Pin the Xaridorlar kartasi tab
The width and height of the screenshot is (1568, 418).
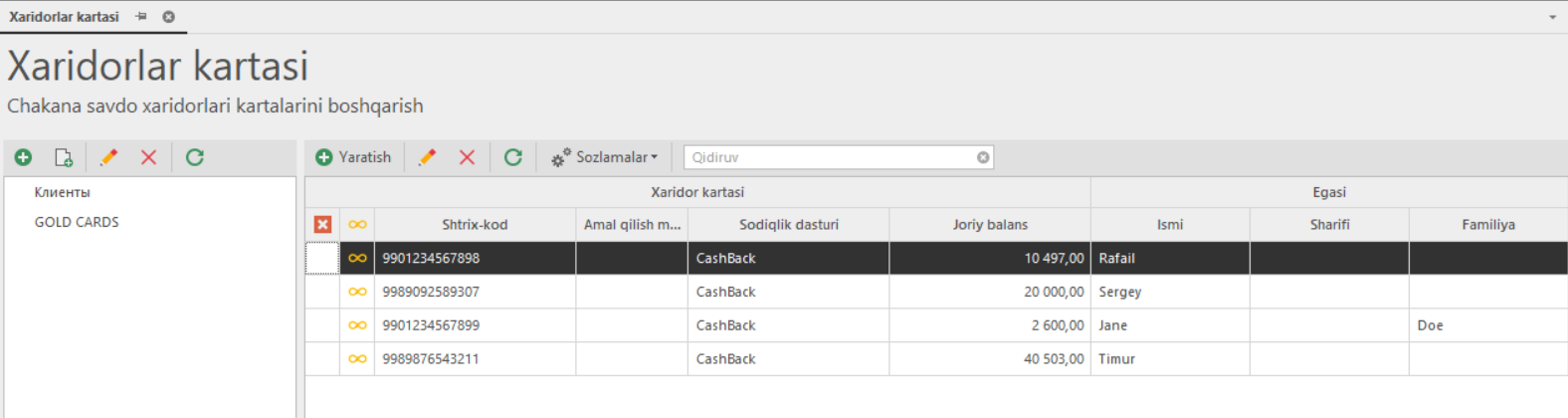click(x=141, y=17)
